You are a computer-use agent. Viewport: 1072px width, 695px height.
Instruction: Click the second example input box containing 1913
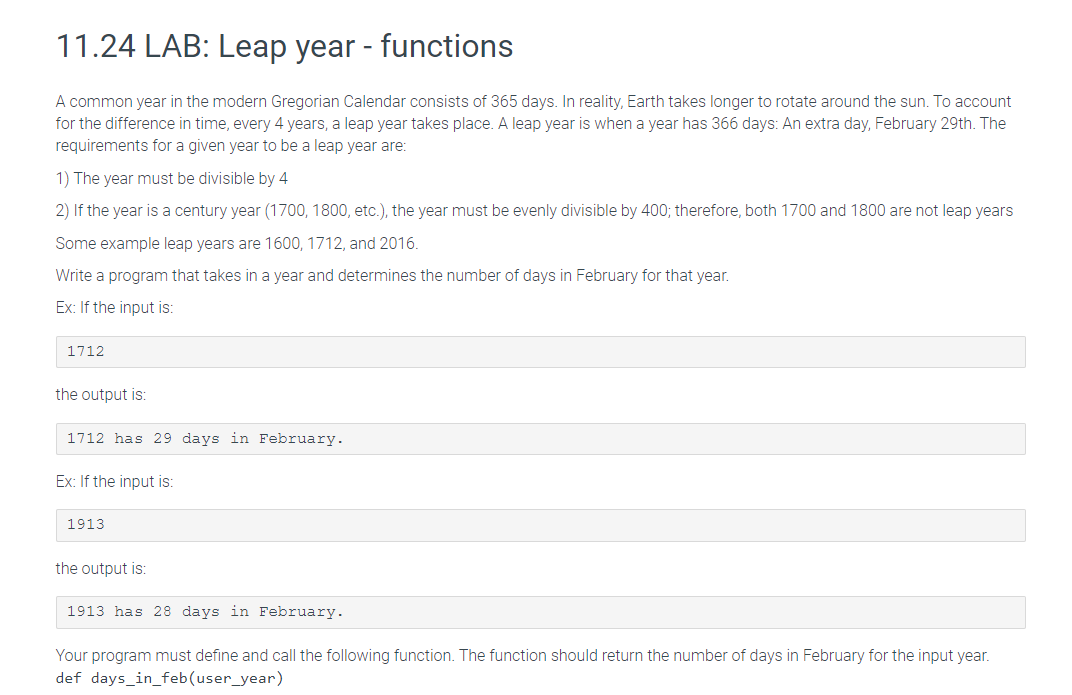coord(540,526)
